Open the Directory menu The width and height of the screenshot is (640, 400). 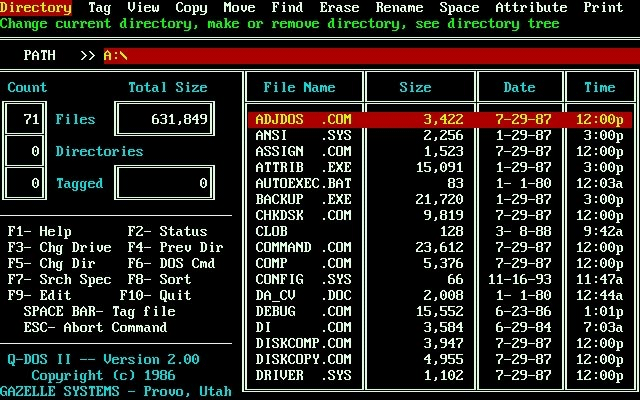(36, 7)
